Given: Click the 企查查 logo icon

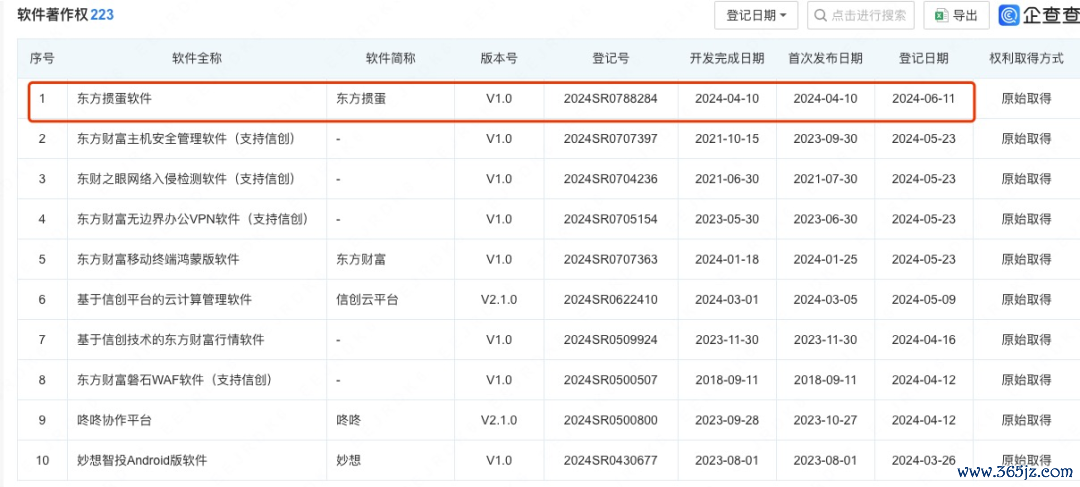Looking at the screenshot, I should 1010,15.
